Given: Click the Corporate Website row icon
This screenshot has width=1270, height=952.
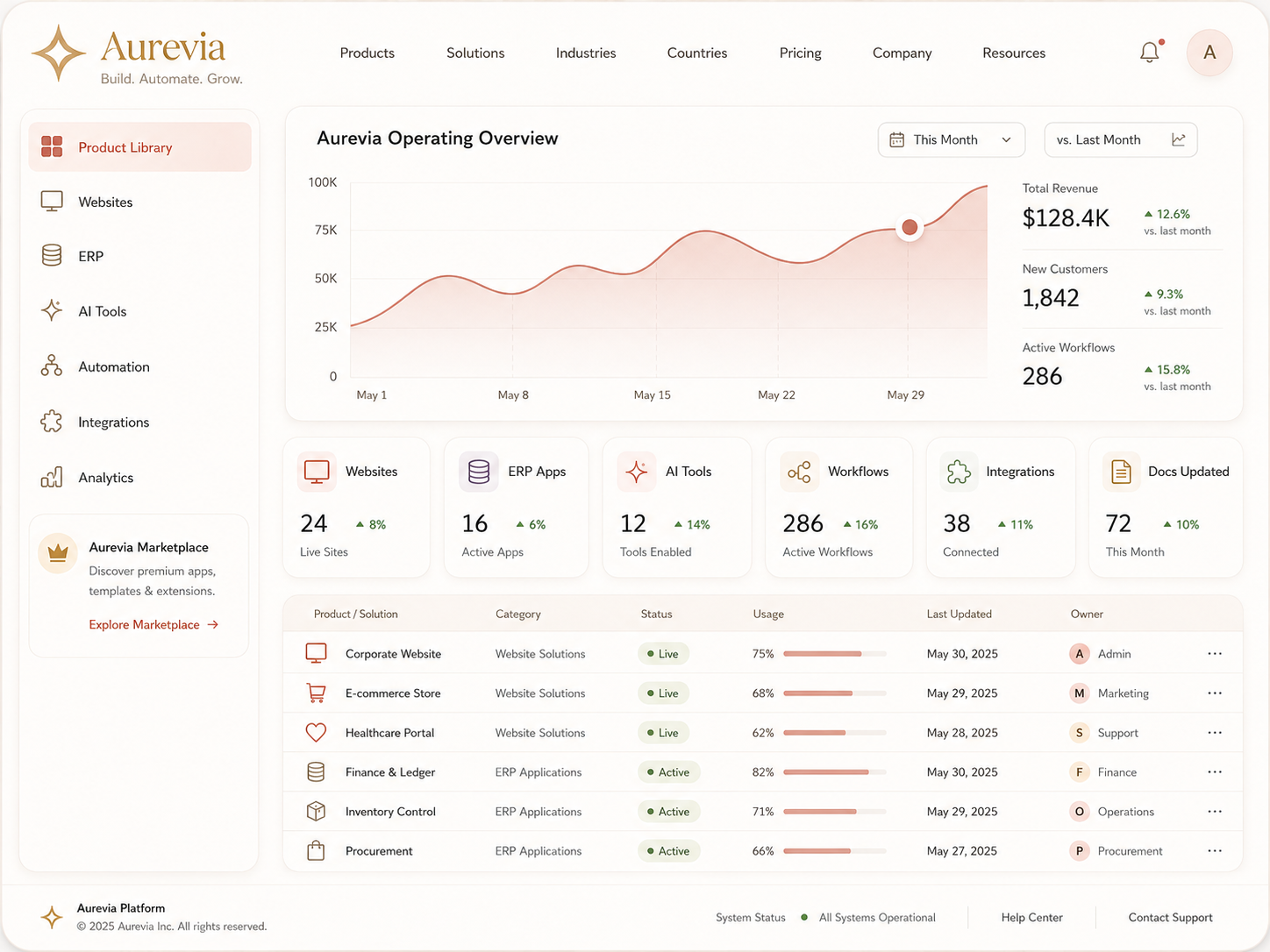Looking at the screenshot, I should (x=316, y=653).
